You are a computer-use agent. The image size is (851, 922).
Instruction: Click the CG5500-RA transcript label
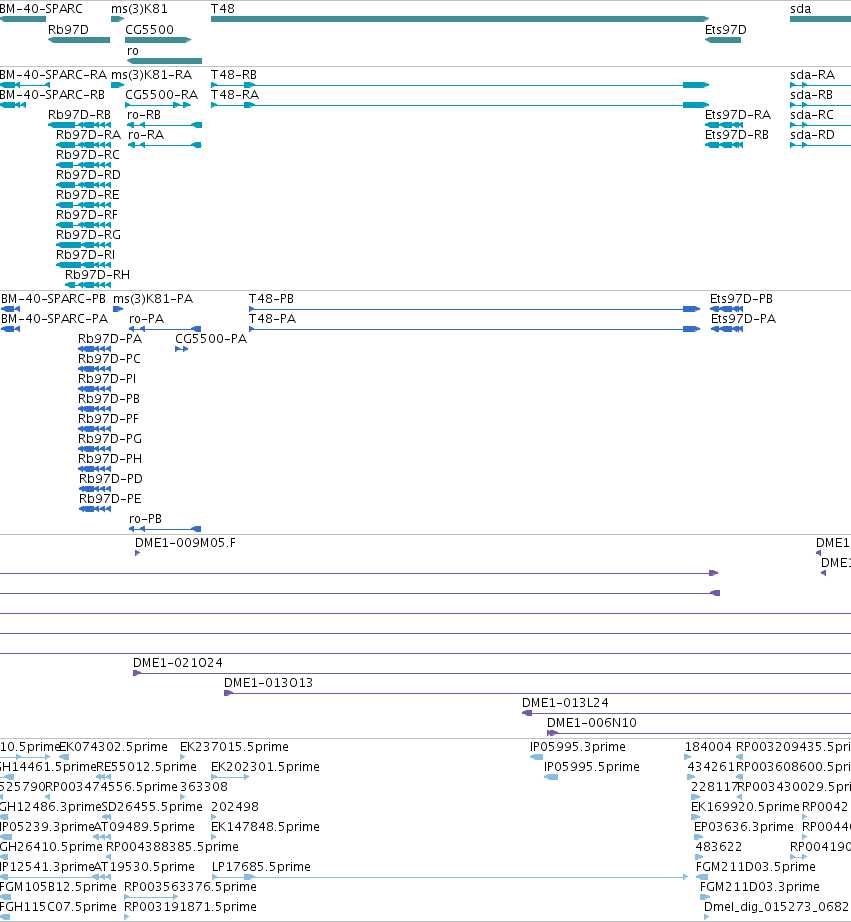162,95
